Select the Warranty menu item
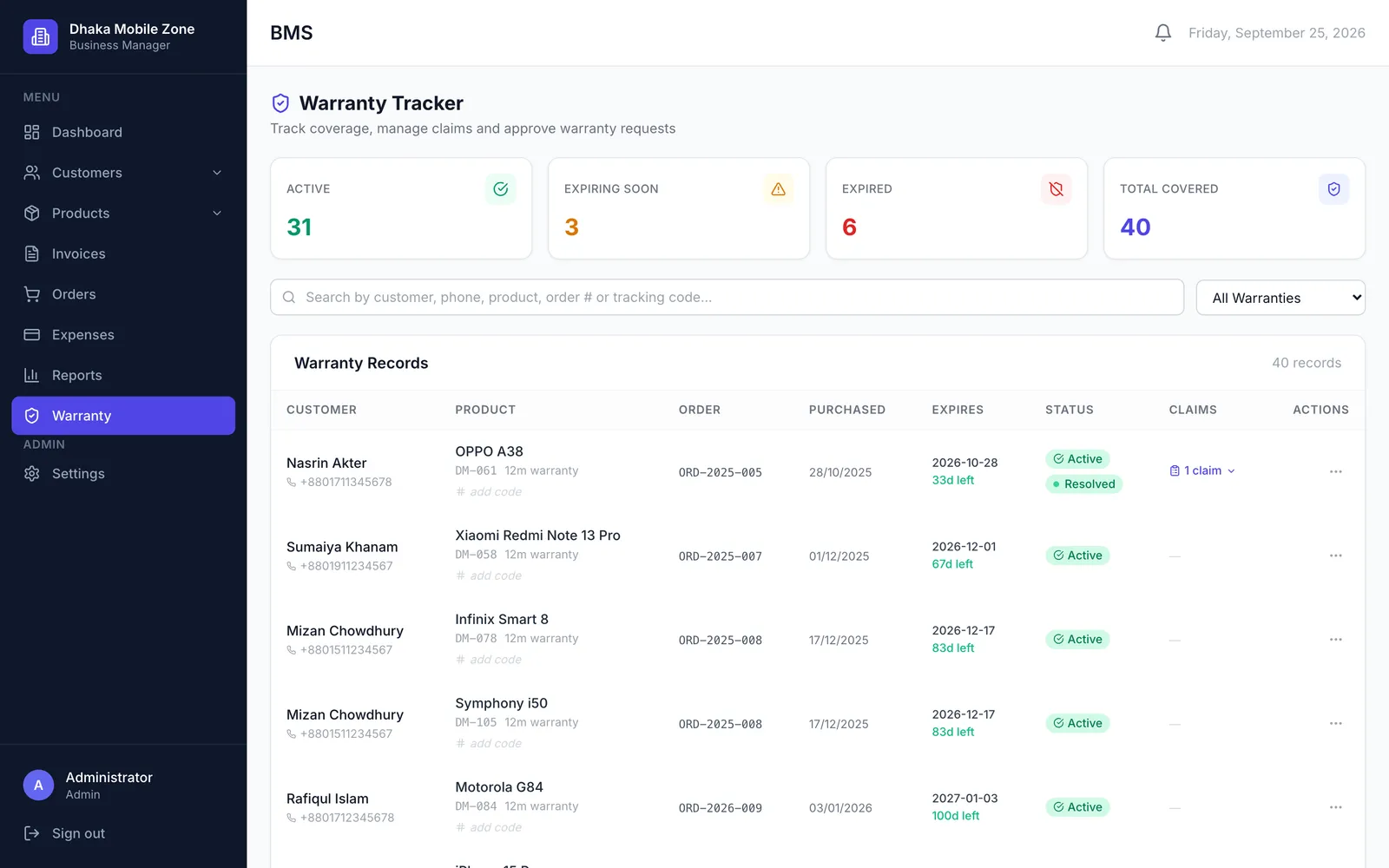The height and width of the screenshot is (868, 1389). [x=123, y=416]
